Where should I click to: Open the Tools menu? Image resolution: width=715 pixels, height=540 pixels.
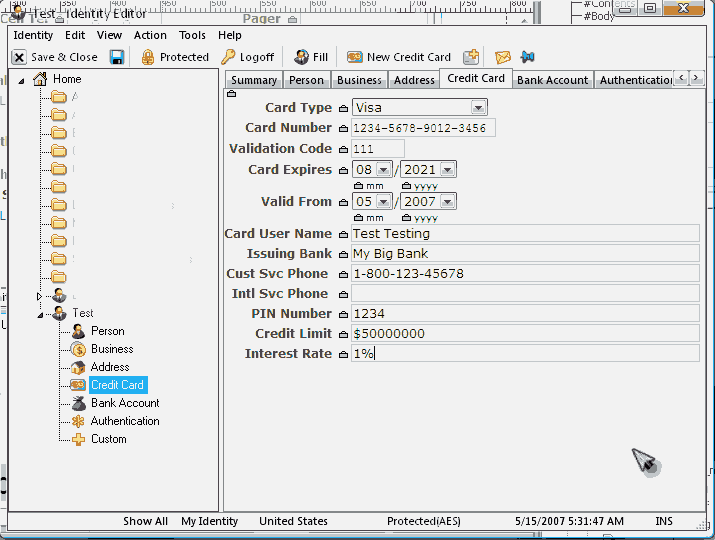pos(192,35)
